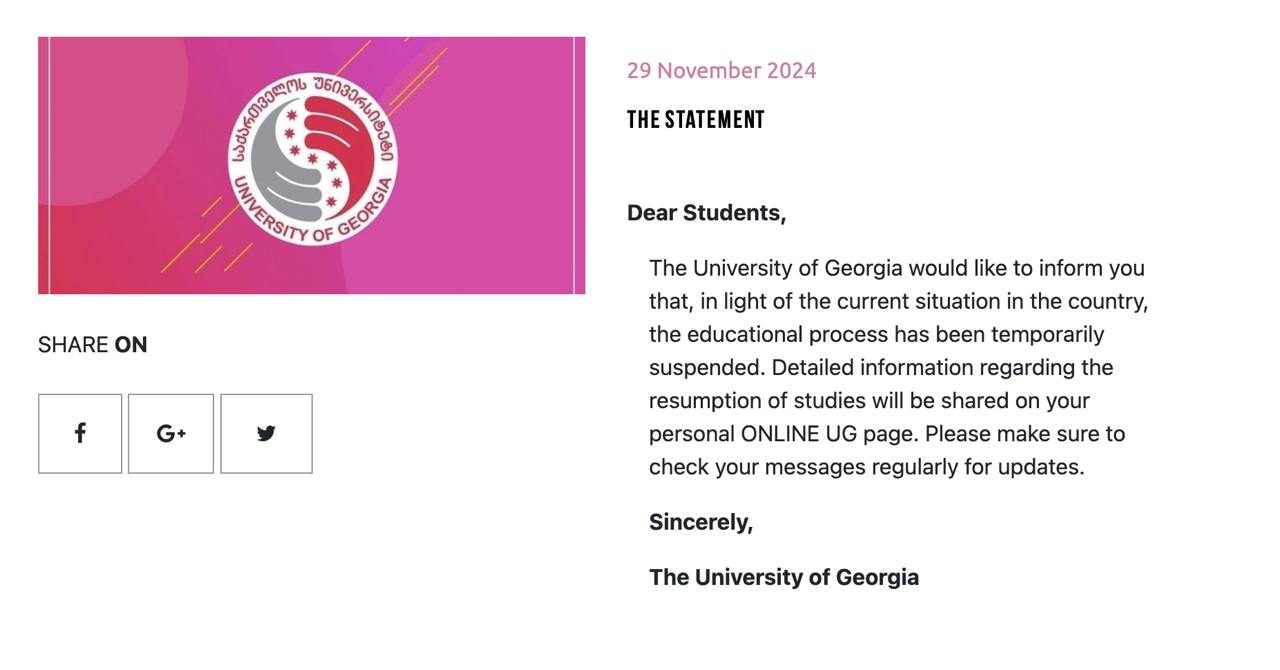Share the statement on Facebook

[80, 433]
